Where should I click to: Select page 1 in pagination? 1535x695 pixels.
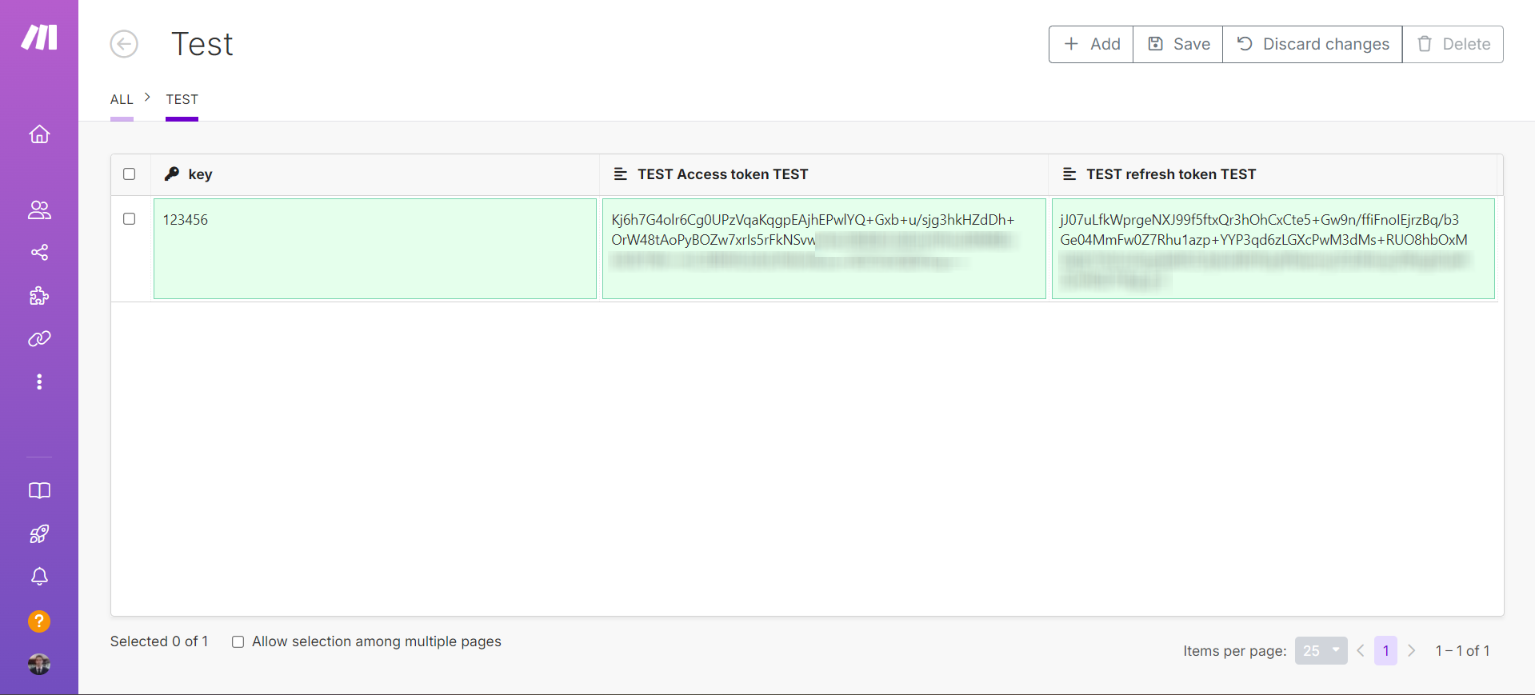coord(1385,651)
